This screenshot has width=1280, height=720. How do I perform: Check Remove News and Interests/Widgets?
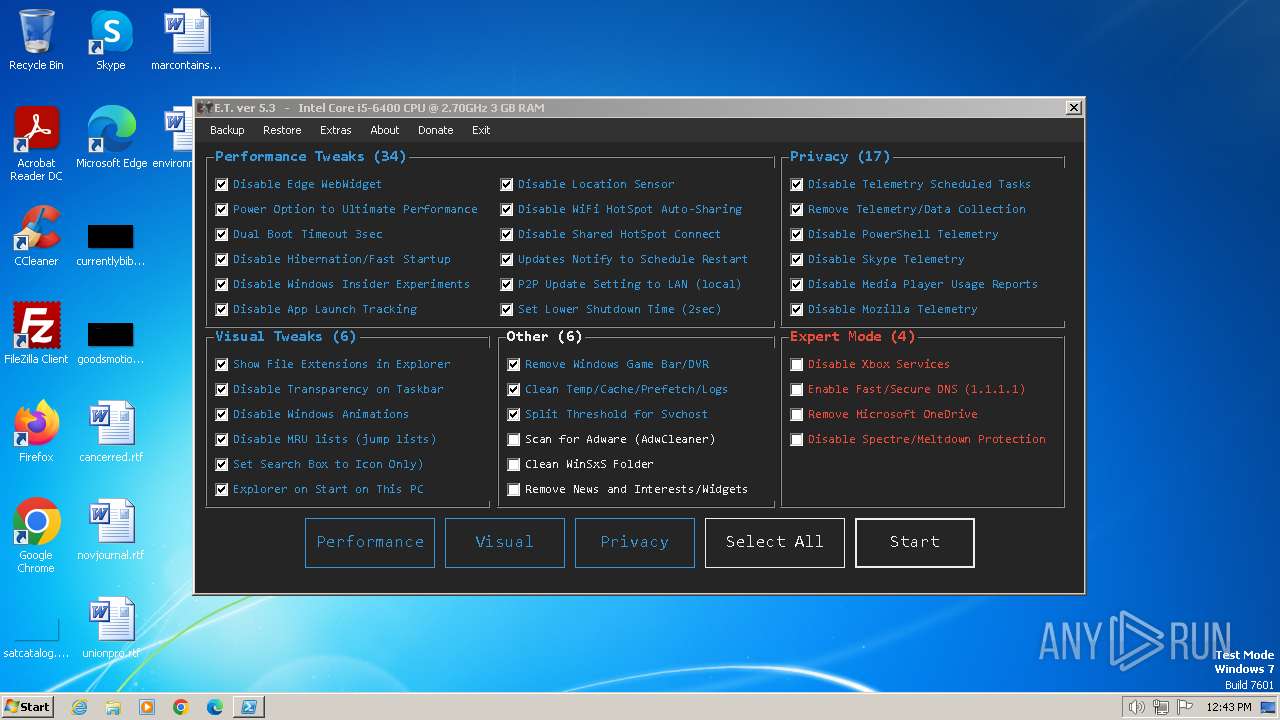coord(514,489)
